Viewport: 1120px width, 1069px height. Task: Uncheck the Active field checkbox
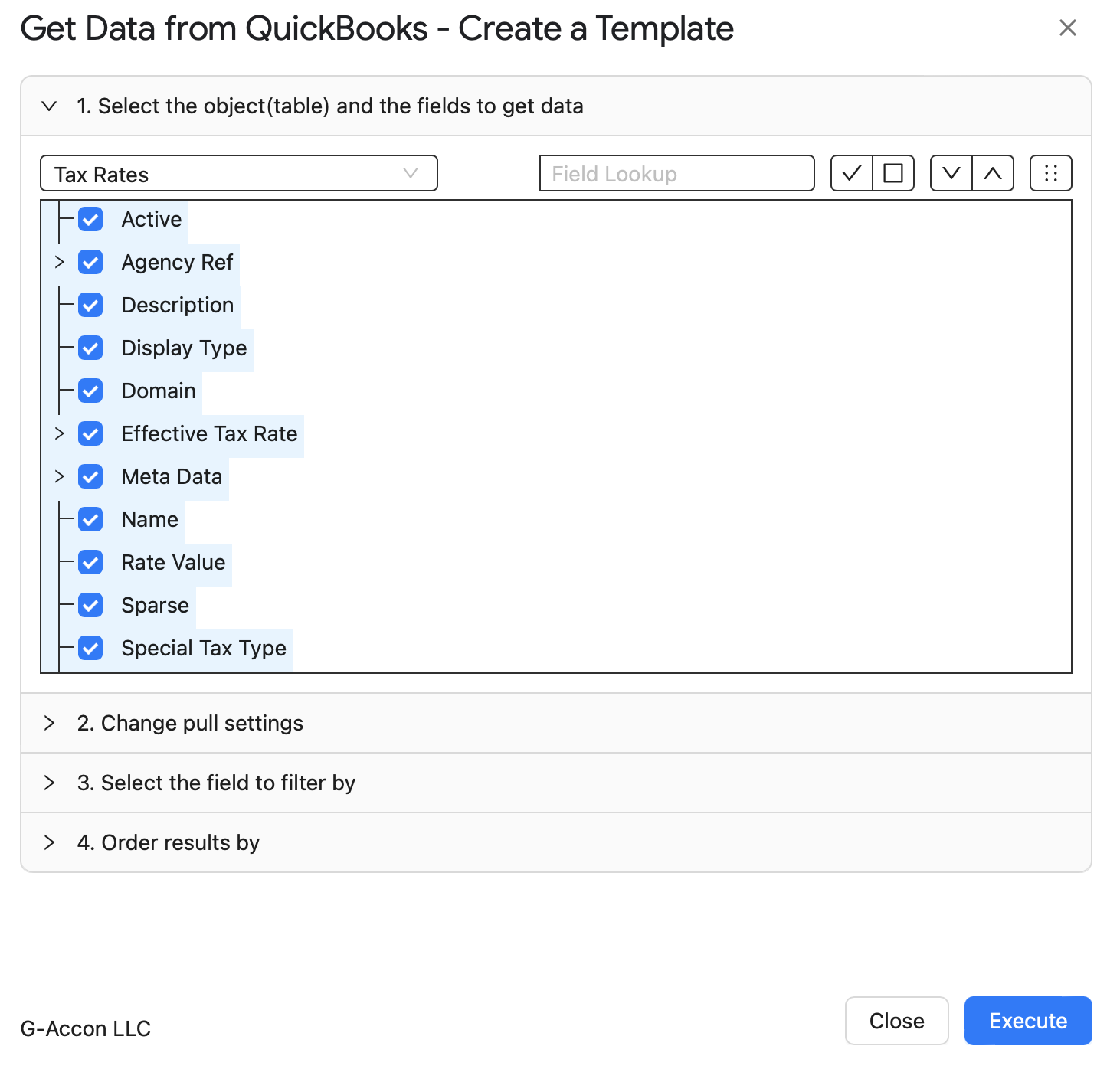[x=90, y=220]
